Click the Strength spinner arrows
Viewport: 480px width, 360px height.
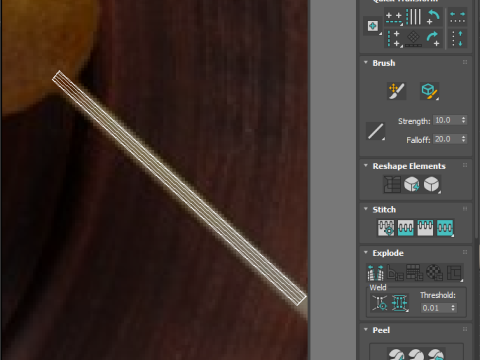coord(463,120)
